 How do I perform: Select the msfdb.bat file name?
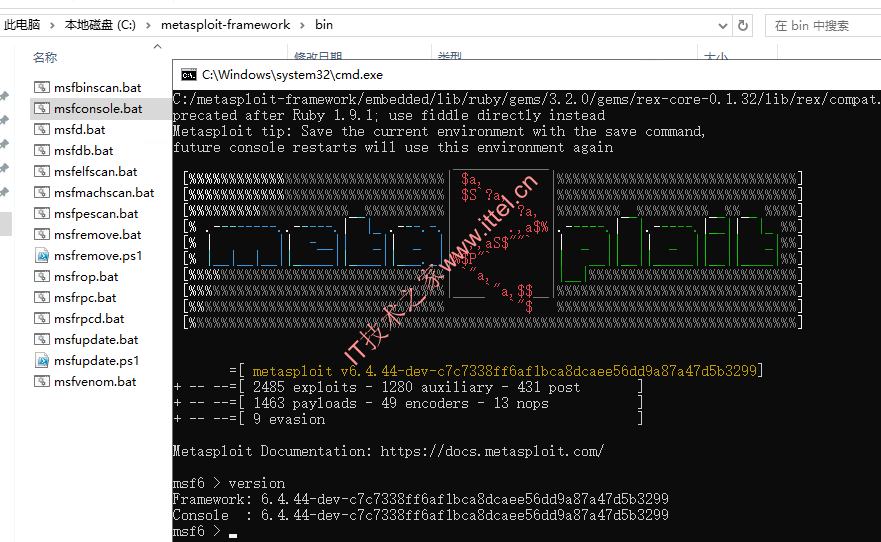[84, 151]
